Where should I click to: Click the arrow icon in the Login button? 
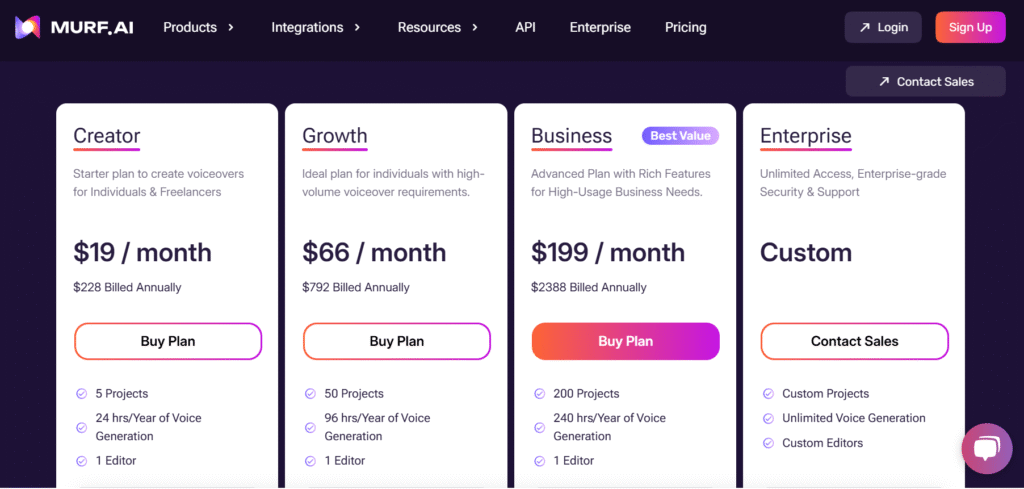tap(865, 27)
